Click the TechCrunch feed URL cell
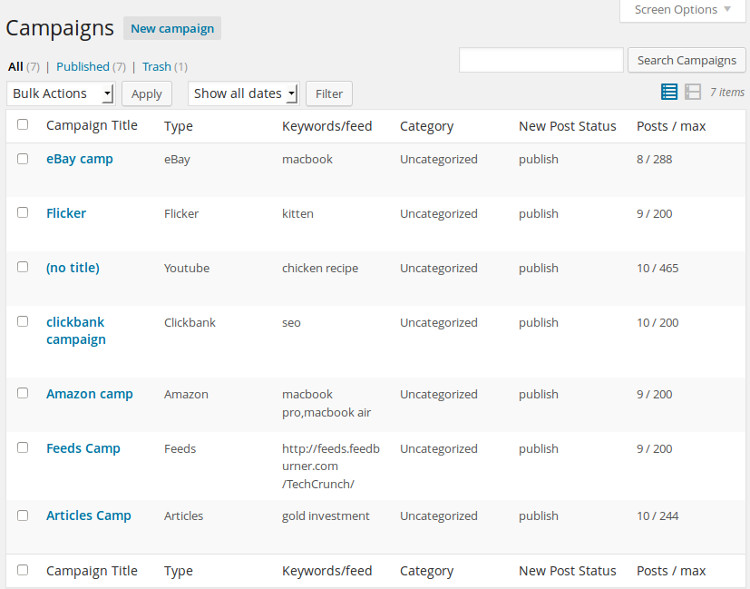 [x=331, y=467]
